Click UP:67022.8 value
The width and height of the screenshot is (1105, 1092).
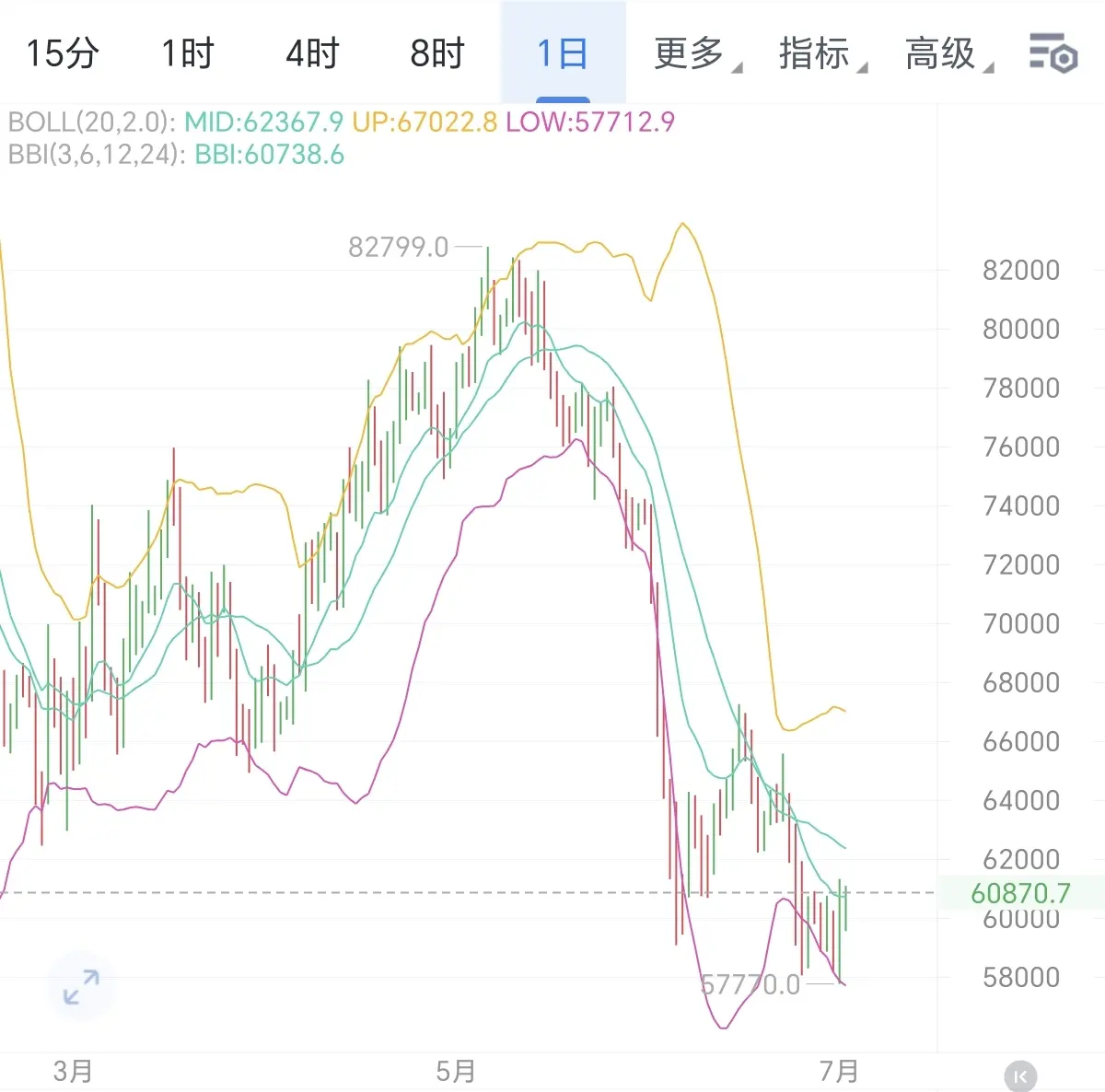[425, 122]
